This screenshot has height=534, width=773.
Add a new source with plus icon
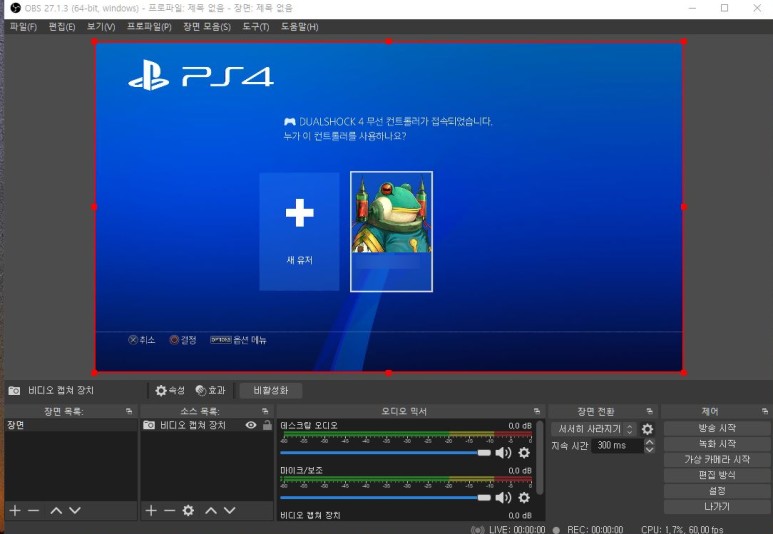(x=151, y=511)
